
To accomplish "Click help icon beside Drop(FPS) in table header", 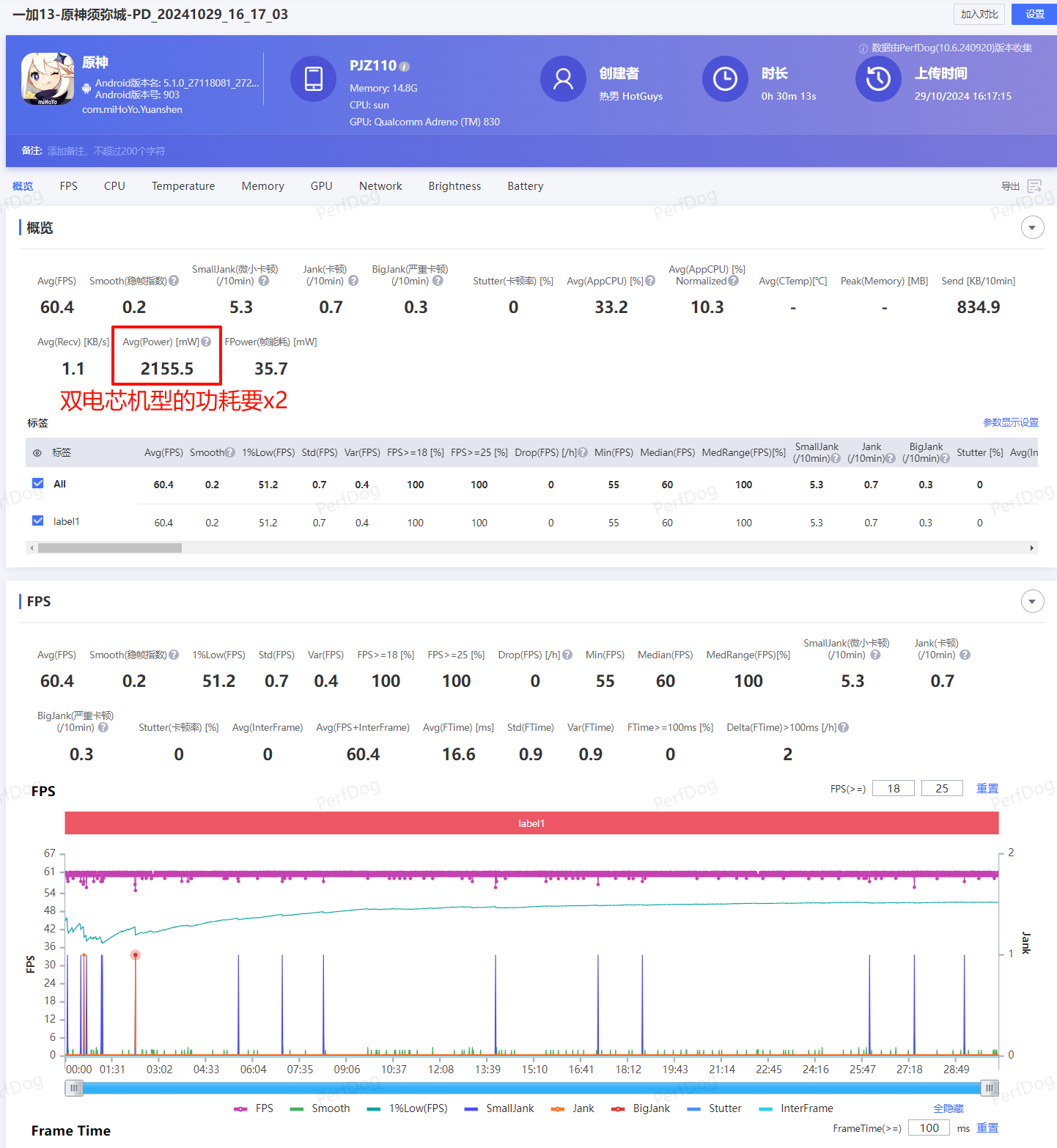I will [x=583, y=453].
